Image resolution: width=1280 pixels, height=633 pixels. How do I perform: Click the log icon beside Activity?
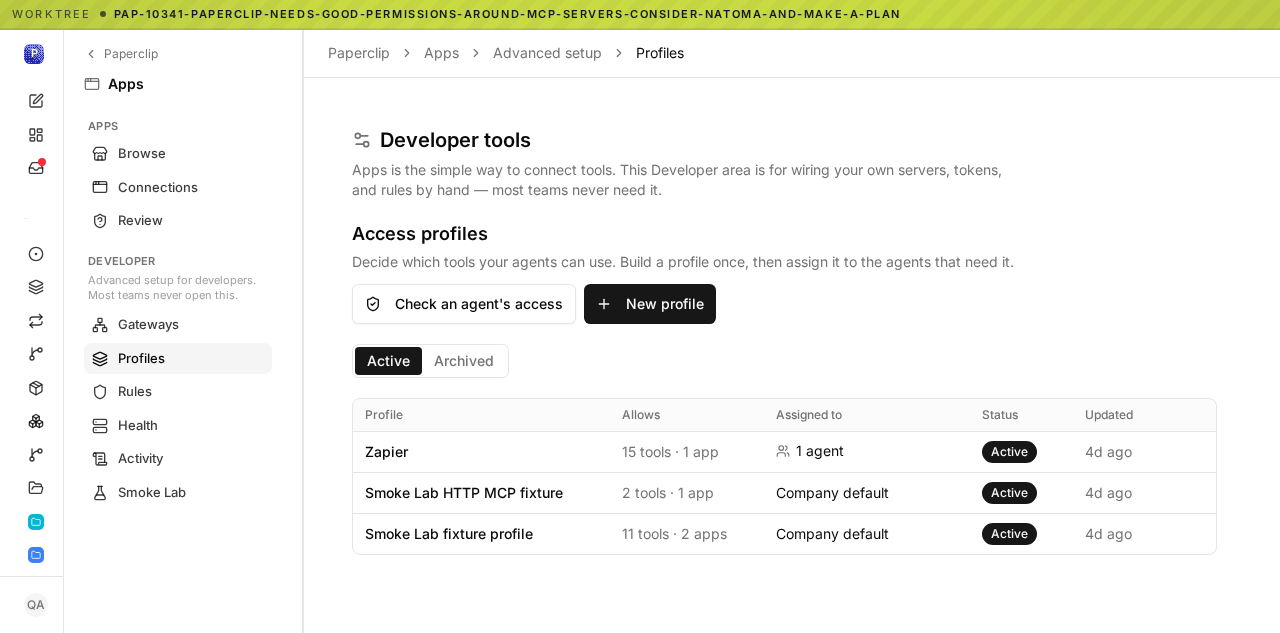[x=100, y=459]
